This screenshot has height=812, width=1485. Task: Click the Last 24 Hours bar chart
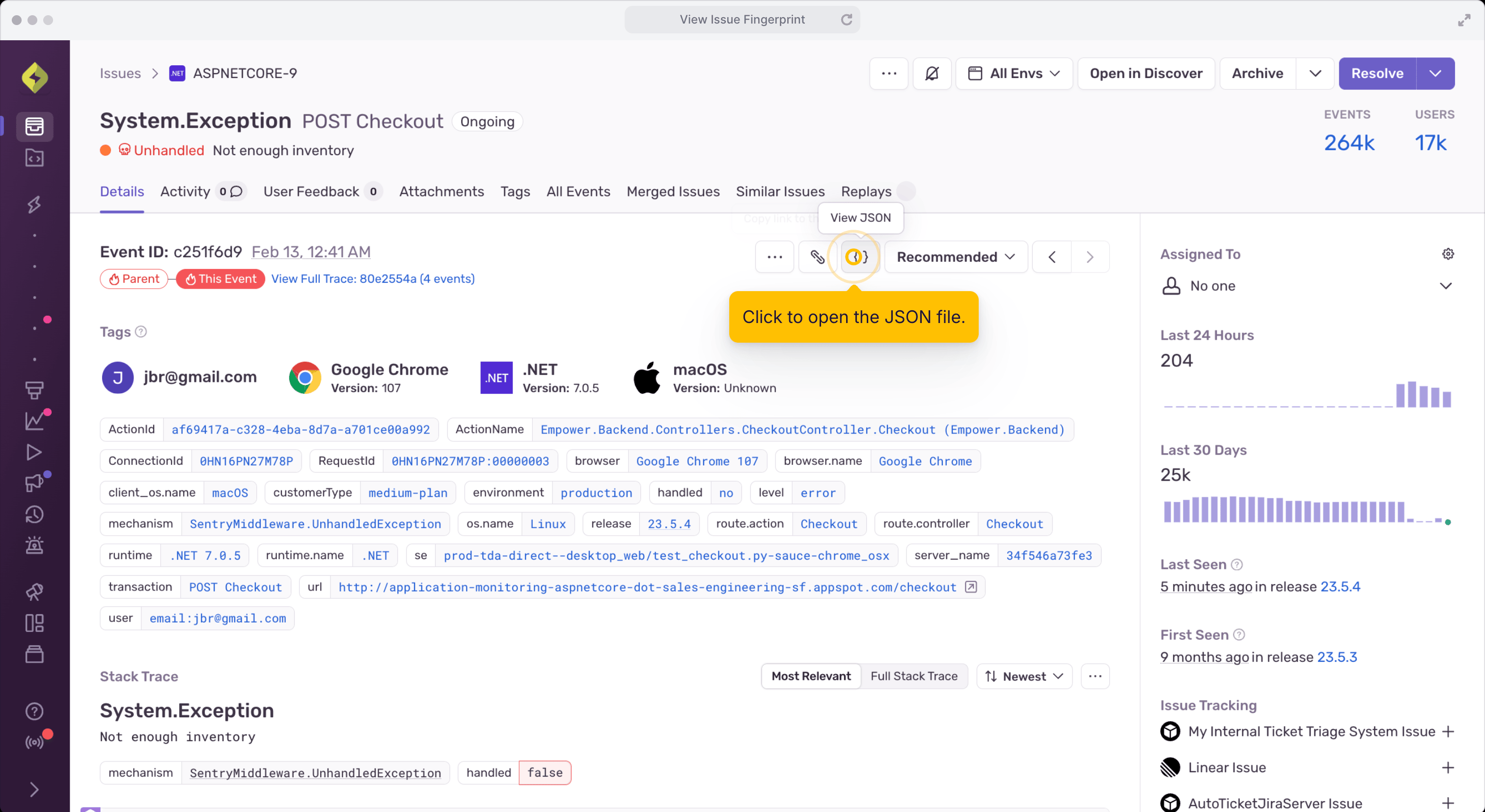(1307, 394)
